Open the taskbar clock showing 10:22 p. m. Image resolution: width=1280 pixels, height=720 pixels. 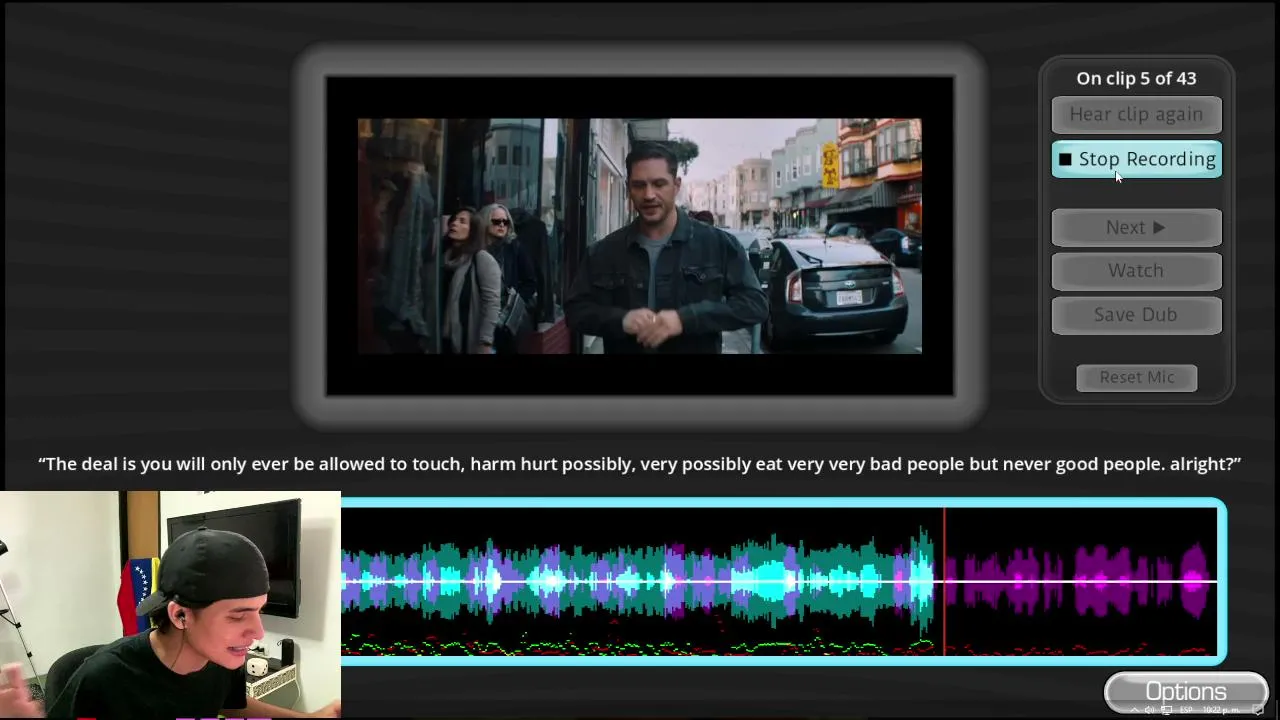(x=1222, y=710)
